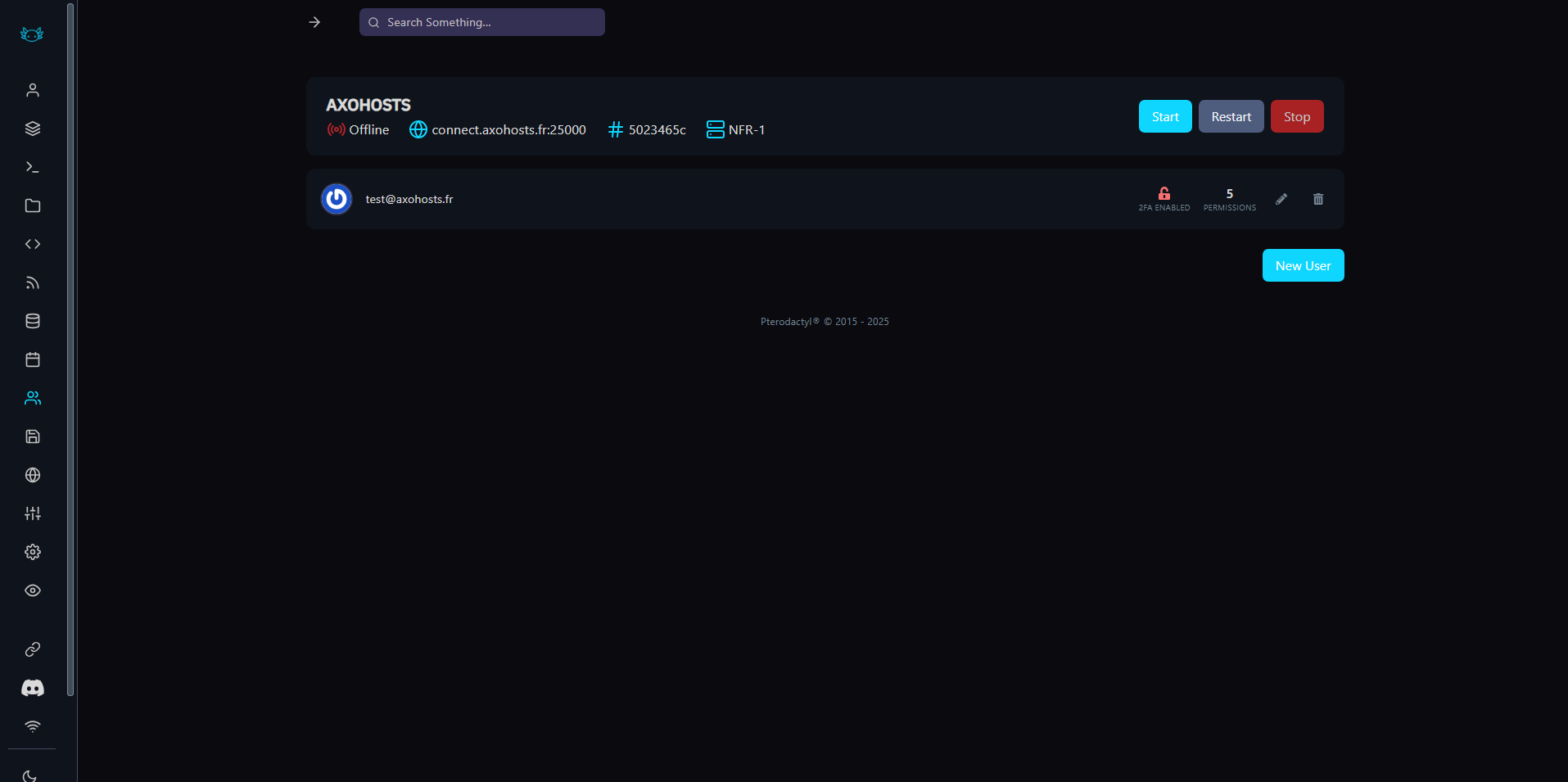Delete user test@axohosts.fr with trash icon
This screenshot has height=782, width=1568.
click(x=1318, y=199)
